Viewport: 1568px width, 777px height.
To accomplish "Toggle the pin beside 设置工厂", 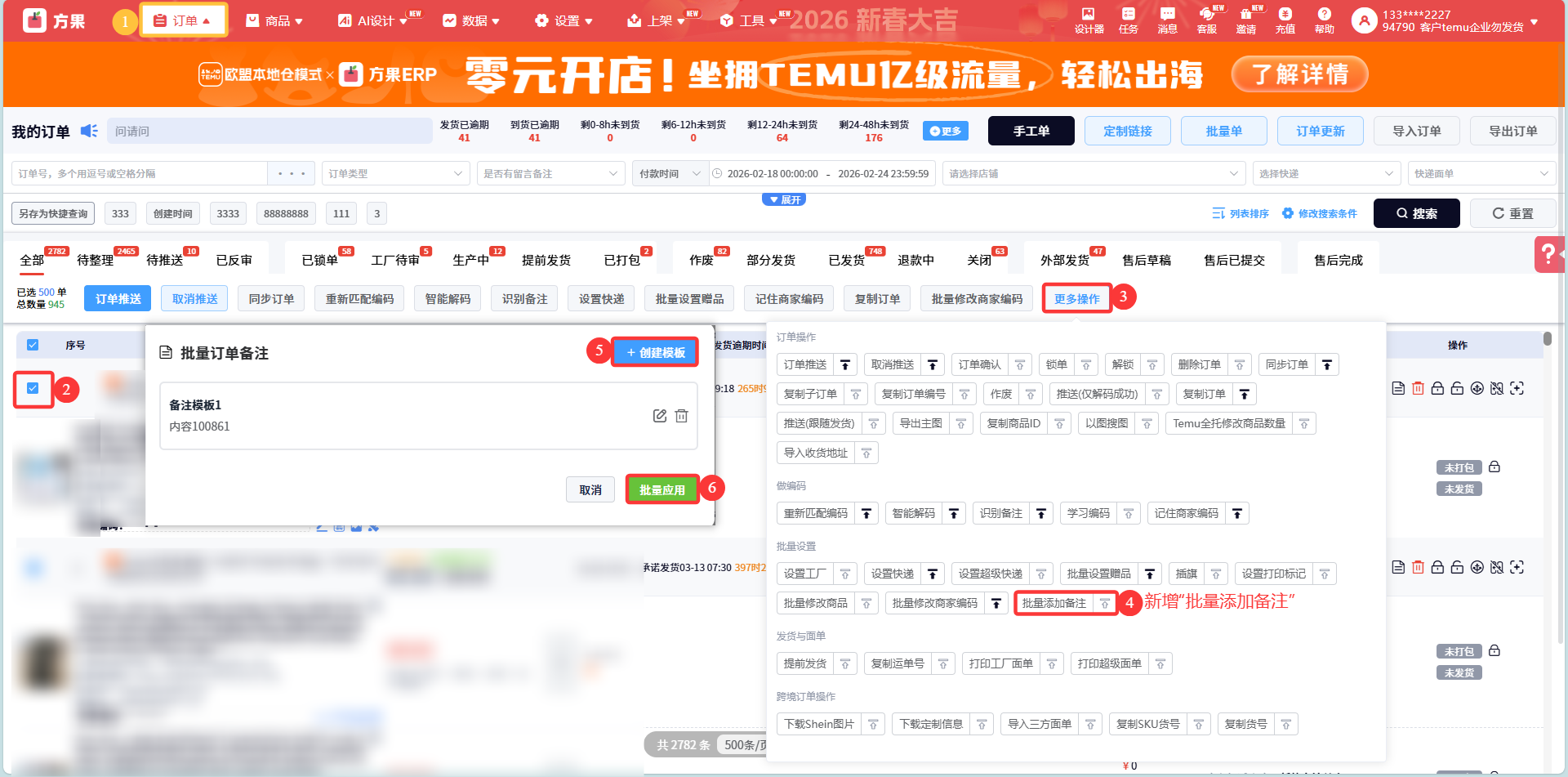I will [845, 574].
